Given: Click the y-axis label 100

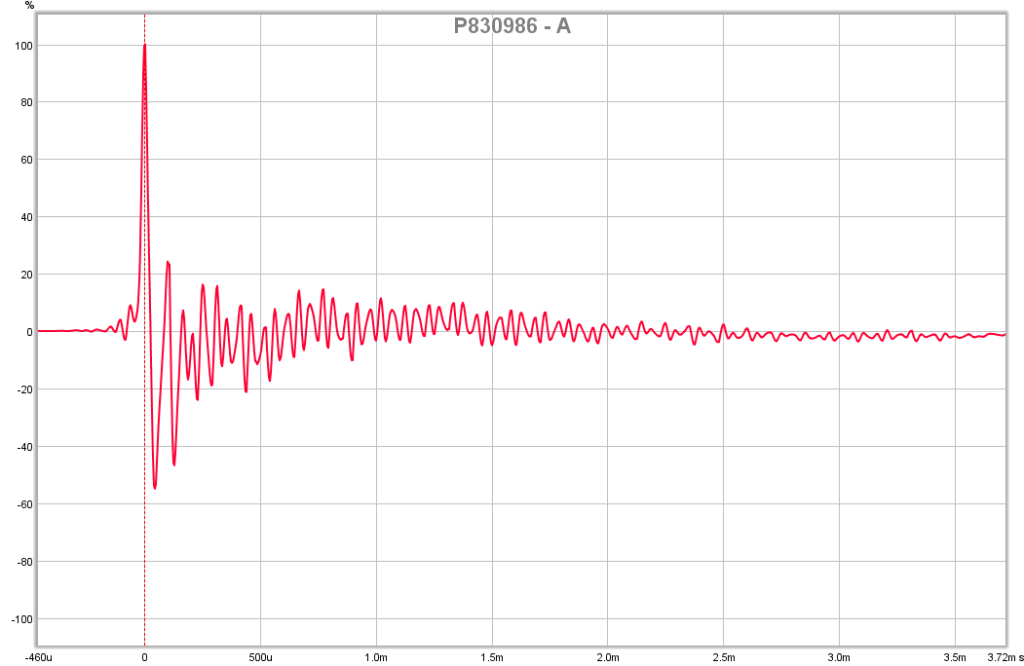Looking at the screenshot, I should (25, 46).
